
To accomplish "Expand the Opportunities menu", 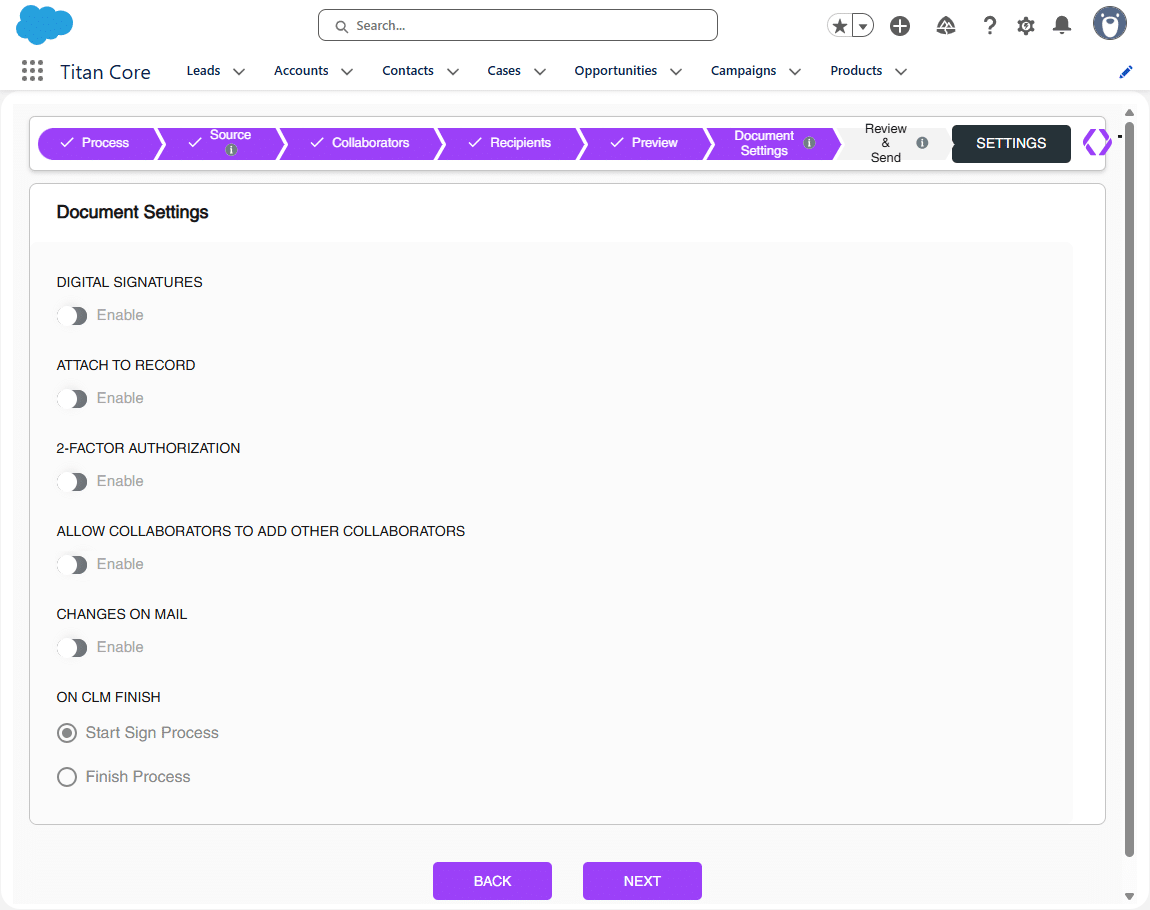I will click(x=627, y=70).
